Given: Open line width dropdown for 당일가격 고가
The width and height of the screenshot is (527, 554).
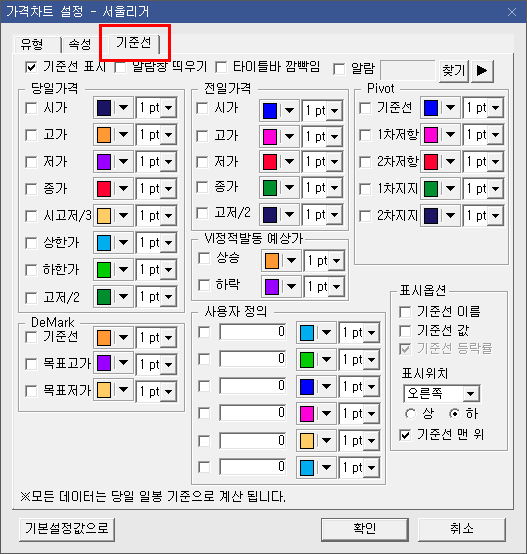Looking at the screenshot, I should click(168, 135).
